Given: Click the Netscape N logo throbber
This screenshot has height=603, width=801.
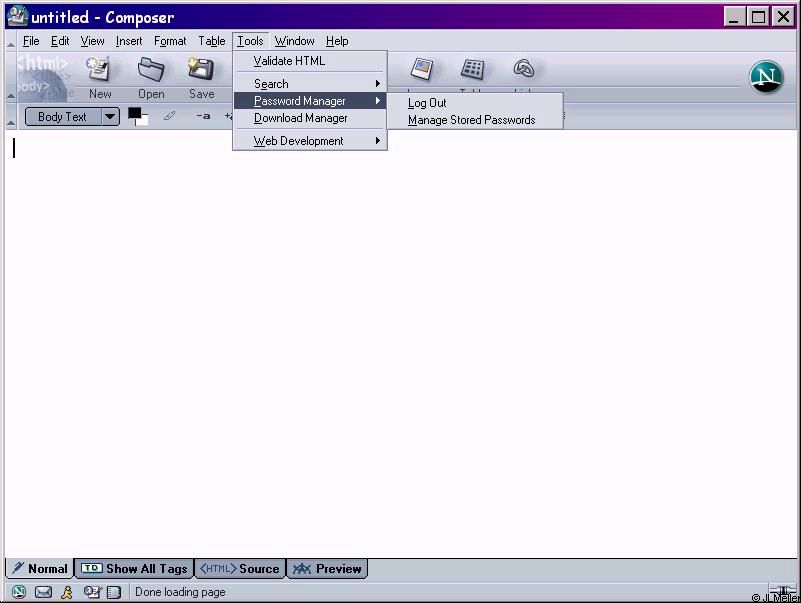Looking at the screenshot, I should (766, 77).
